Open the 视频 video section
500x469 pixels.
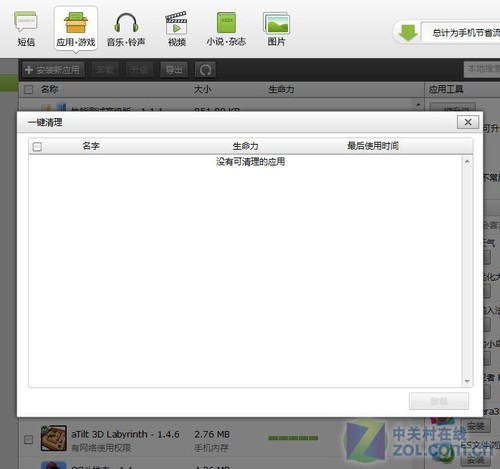click(x=176, y=29)
